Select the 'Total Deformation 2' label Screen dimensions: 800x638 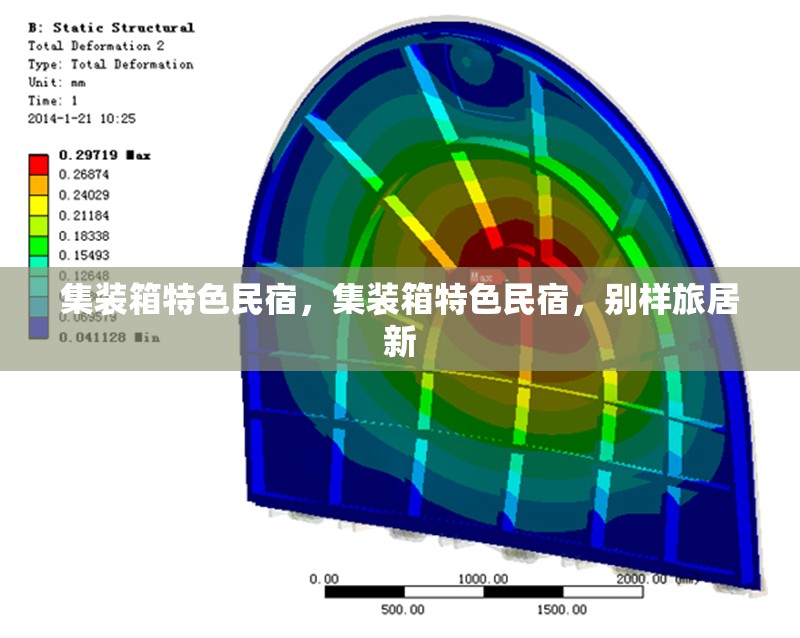[96, 46]
